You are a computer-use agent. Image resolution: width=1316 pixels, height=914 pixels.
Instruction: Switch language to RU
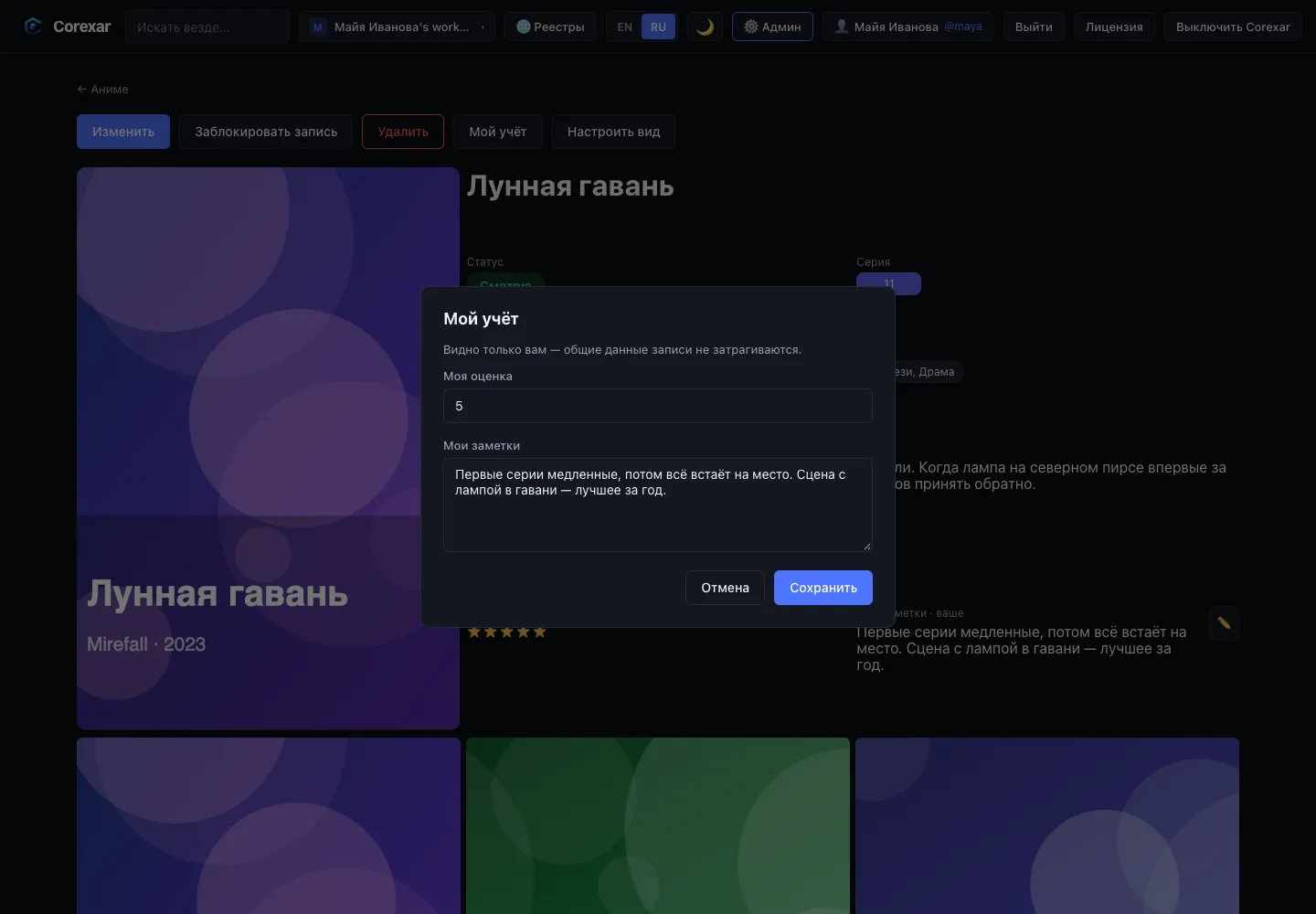click(659, 27)
